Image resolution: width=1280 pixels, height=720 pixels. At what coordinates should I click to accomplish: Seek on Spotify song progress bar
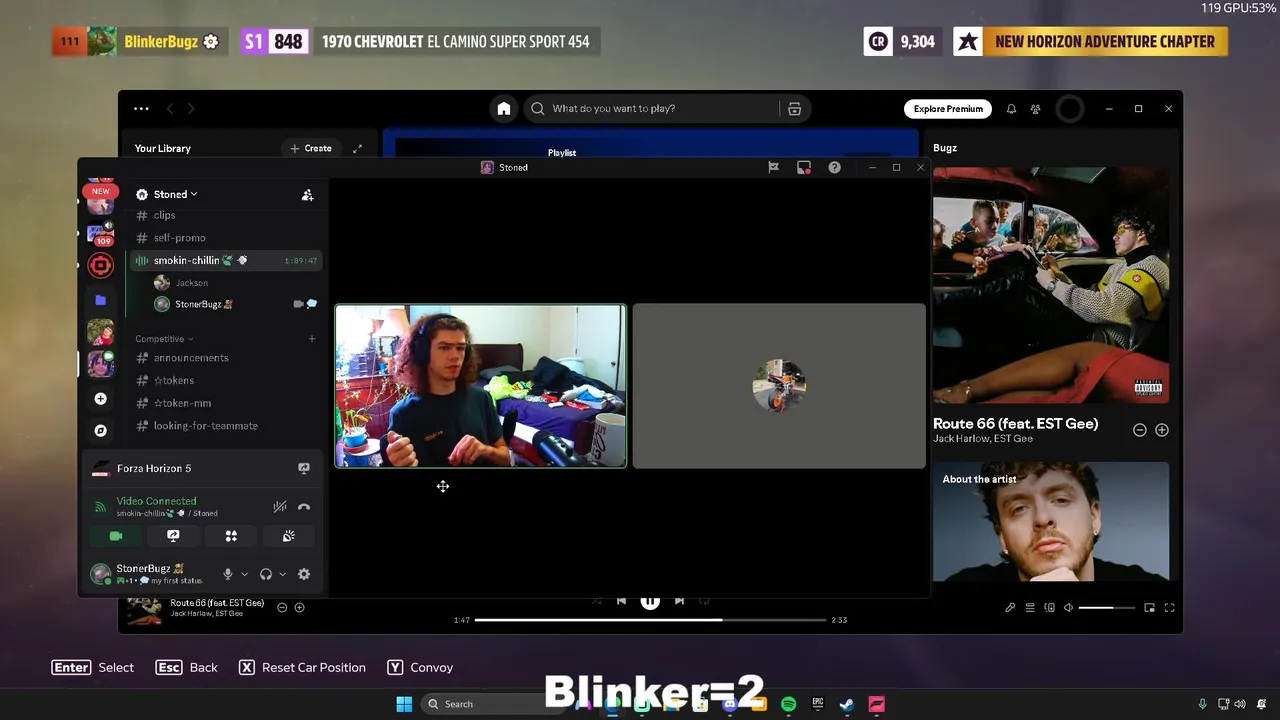[650, 620]
